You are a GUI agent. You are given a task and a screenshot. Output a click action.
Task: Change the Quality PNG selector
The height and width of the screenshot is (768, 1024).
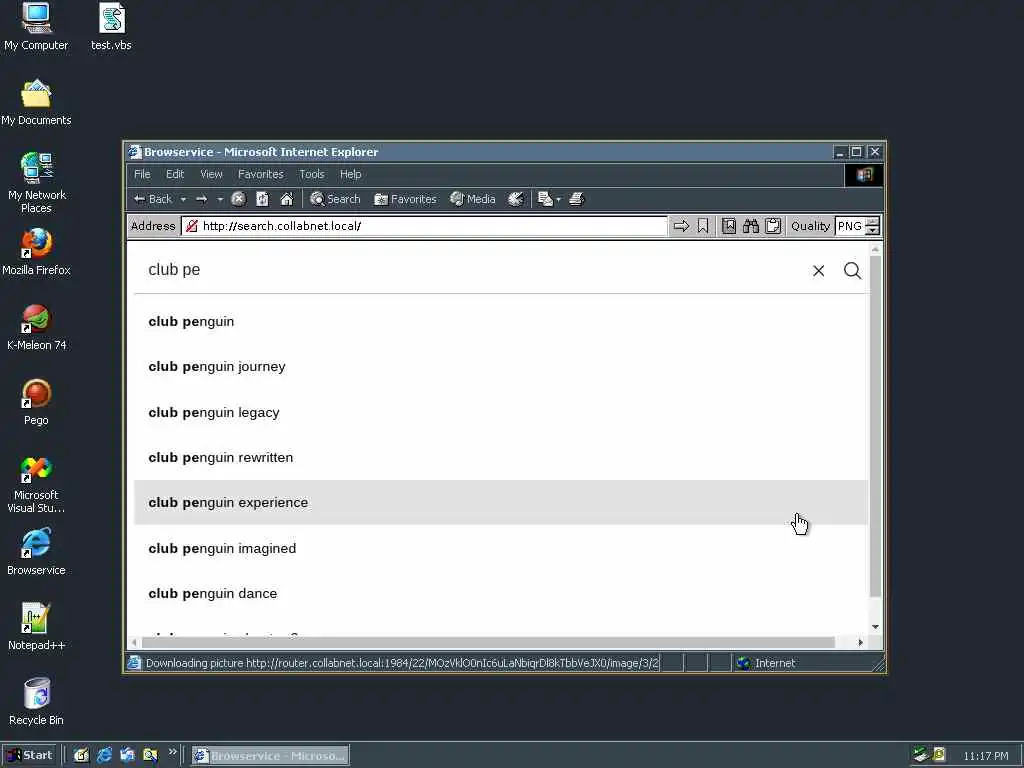click(x=857, y=226)
